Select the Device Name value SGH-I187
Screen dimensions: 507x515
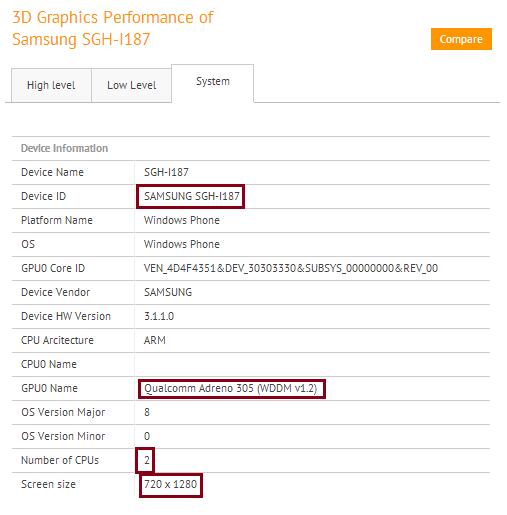click(x=166, y=172)
